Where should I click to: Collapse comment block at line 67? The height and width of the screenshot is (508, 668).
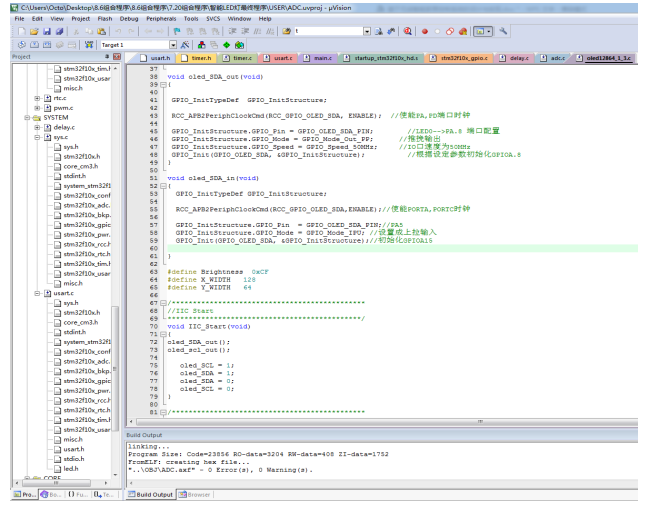(x=163, y=303)
